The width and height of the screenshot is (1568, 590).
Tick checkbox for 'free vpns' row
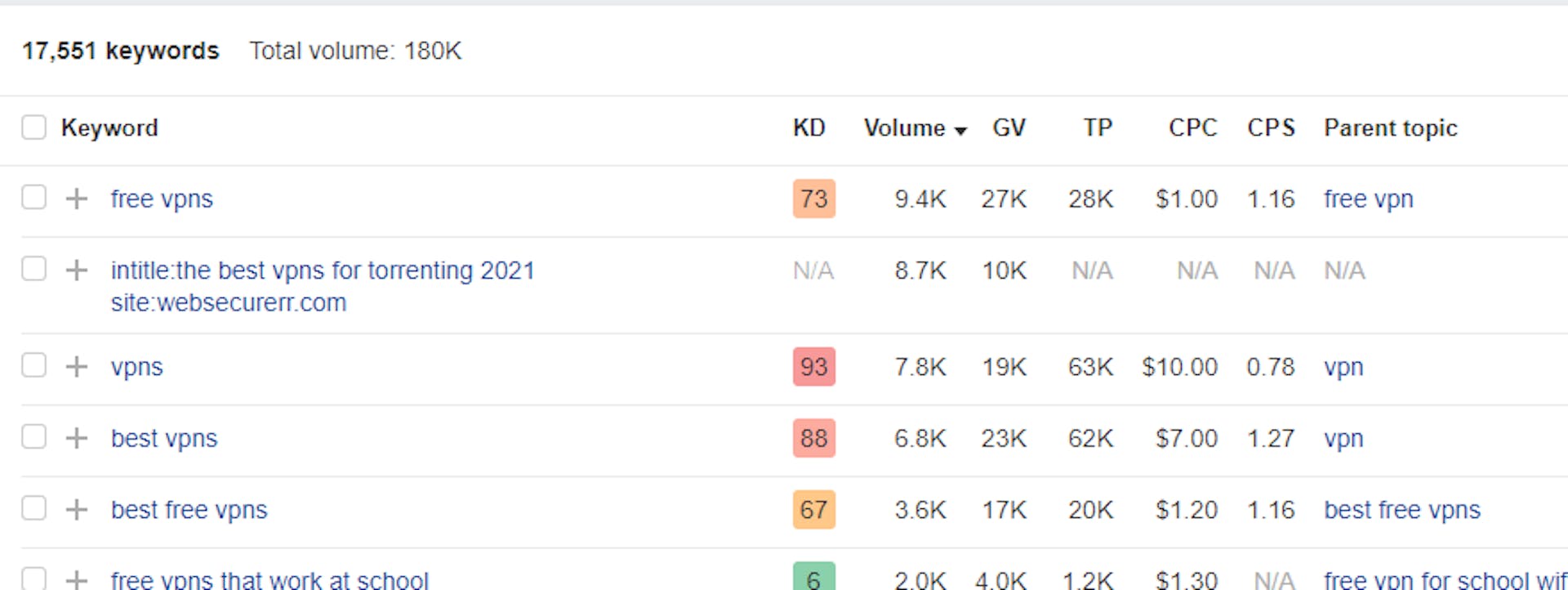pyautogui.click(x=33, y=197)
